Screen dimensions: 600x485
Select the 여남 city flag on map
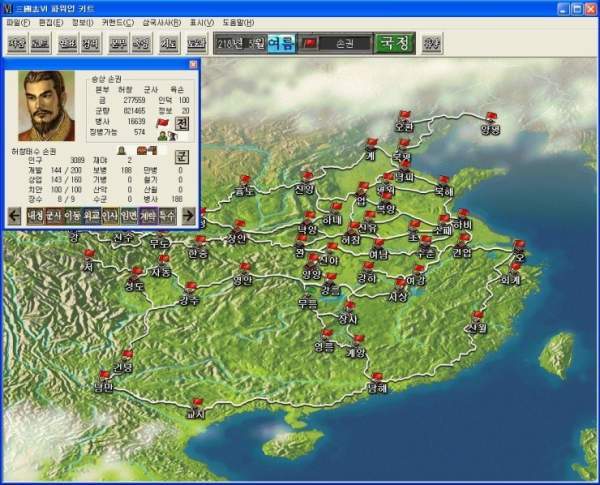pyautogui.click(x=379, y=245)
